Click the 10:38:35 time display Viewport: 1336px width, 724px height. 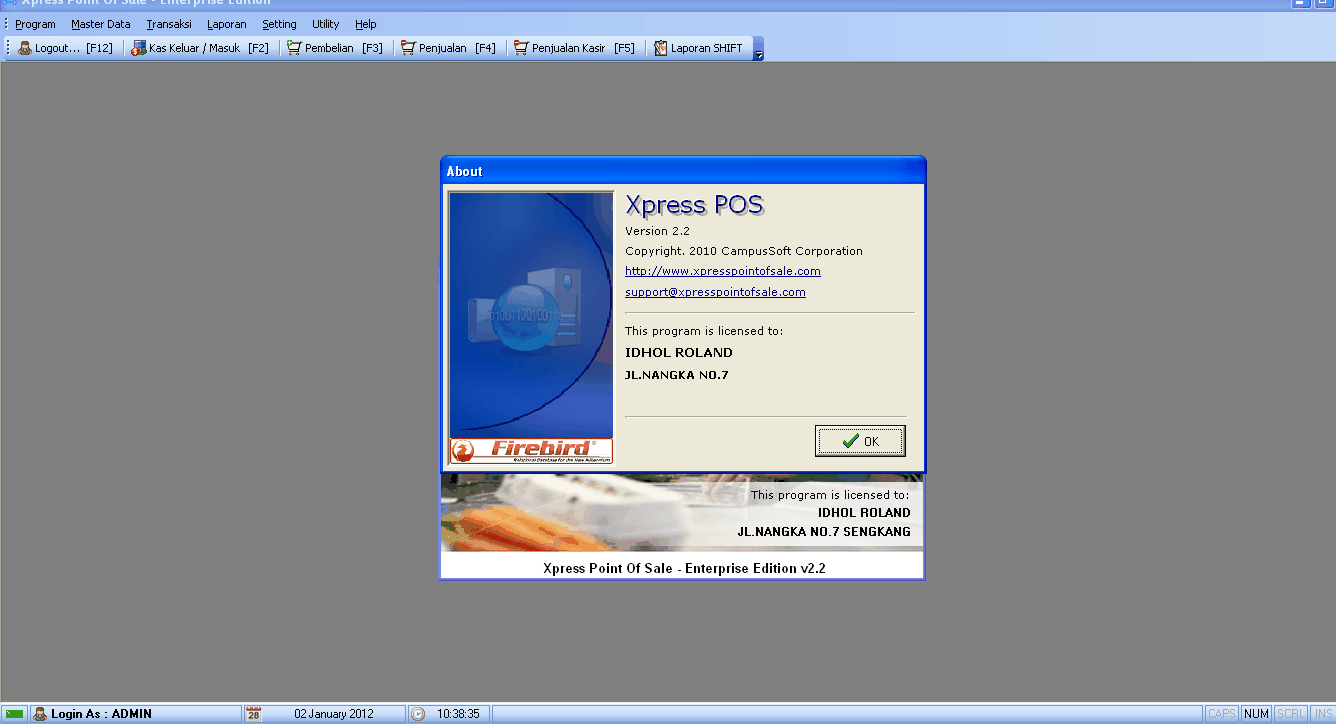tap(458, 714)
